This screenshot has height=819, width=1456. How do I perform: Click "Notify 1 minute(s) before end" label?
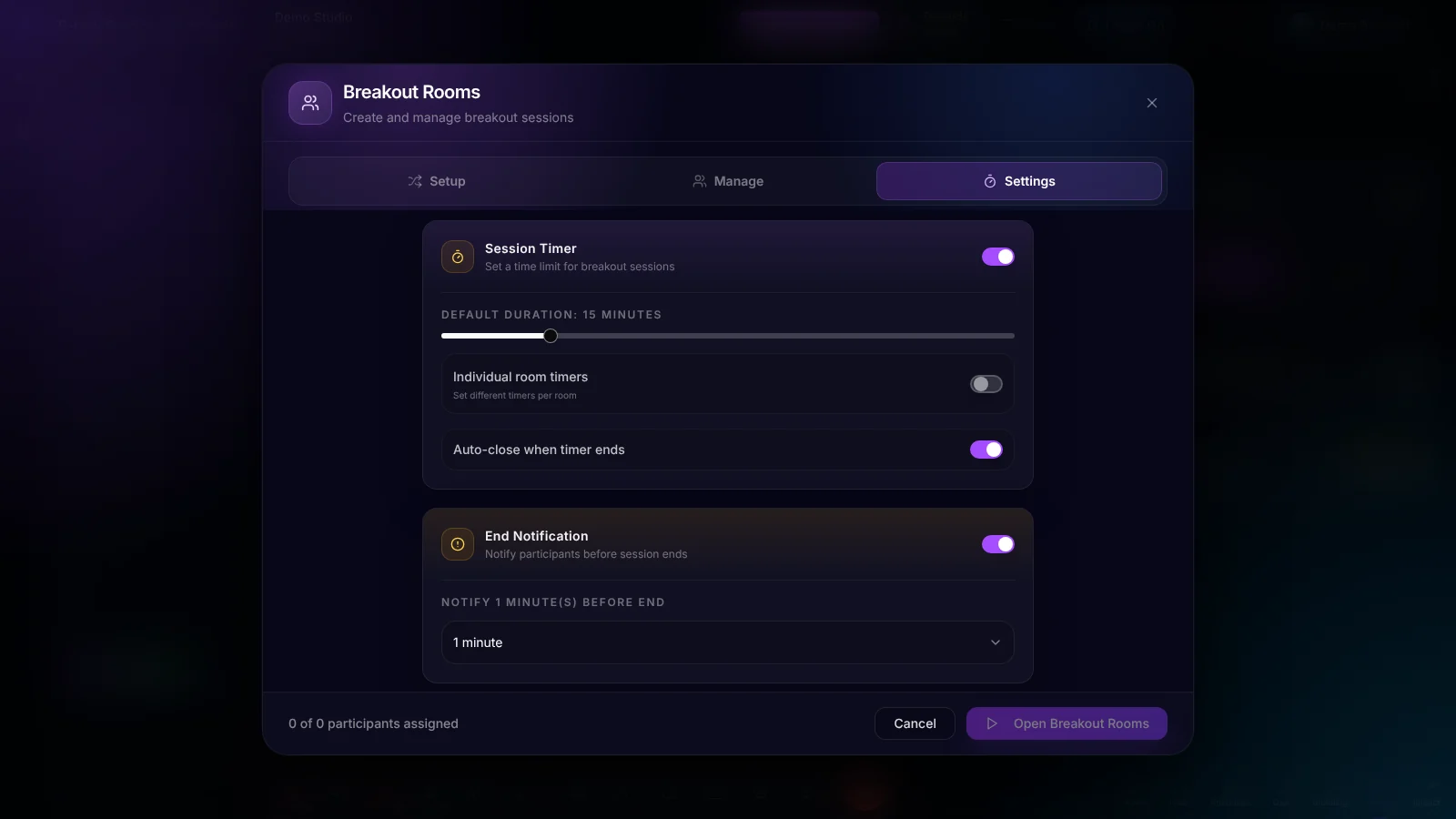point(553,602)
